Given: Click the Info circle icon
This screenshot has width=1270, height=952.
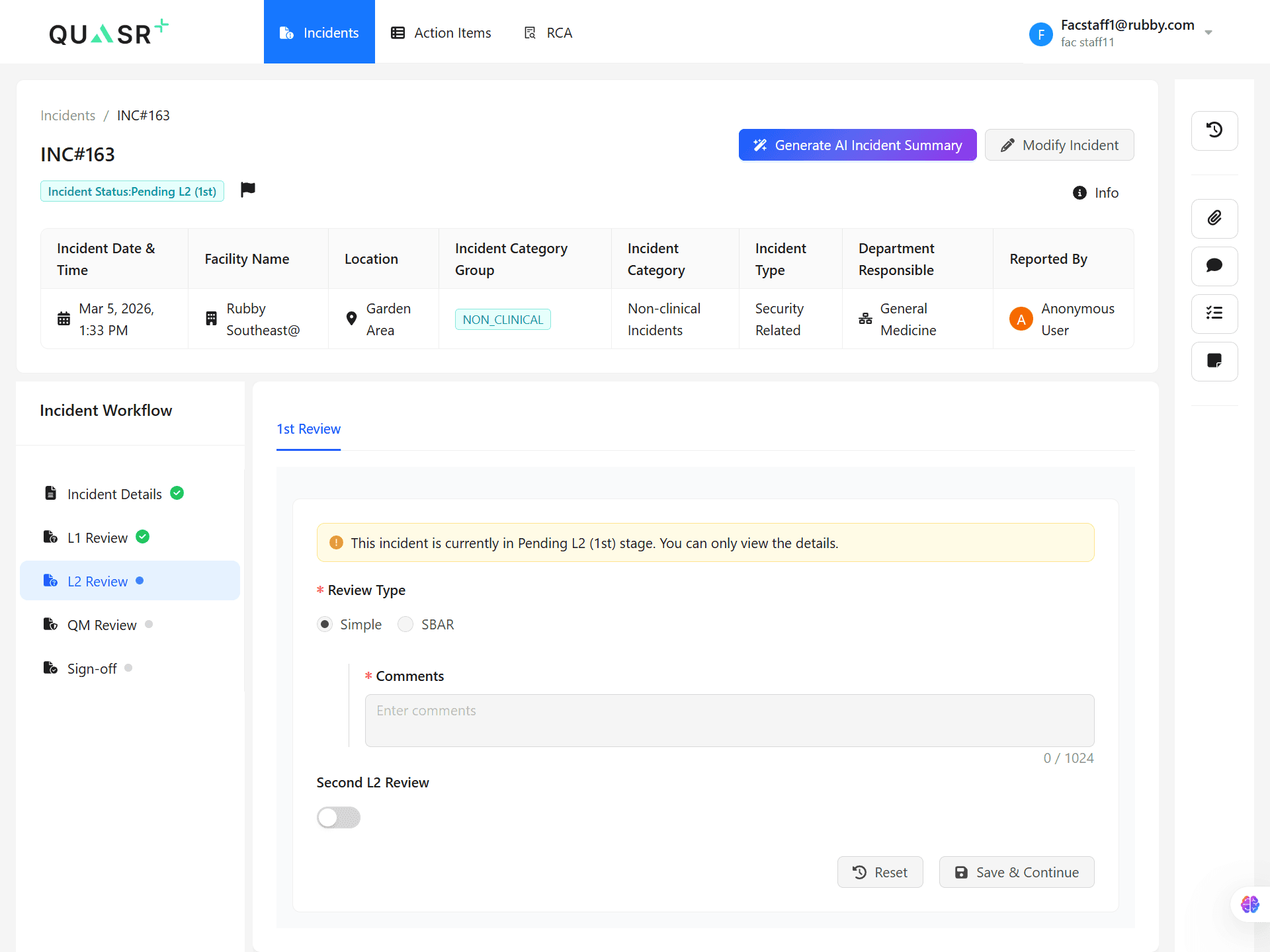Looking at the screenshot, I should [1079, 192].
